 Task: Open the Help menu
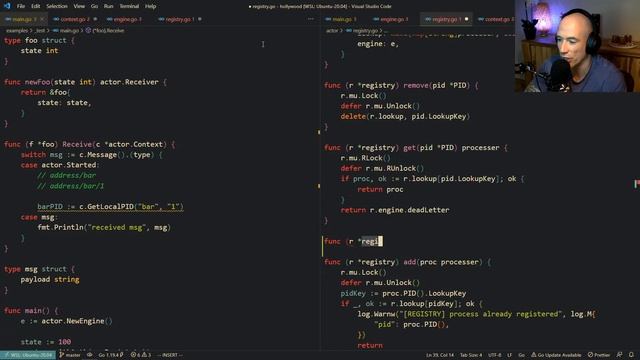[150, 6]
